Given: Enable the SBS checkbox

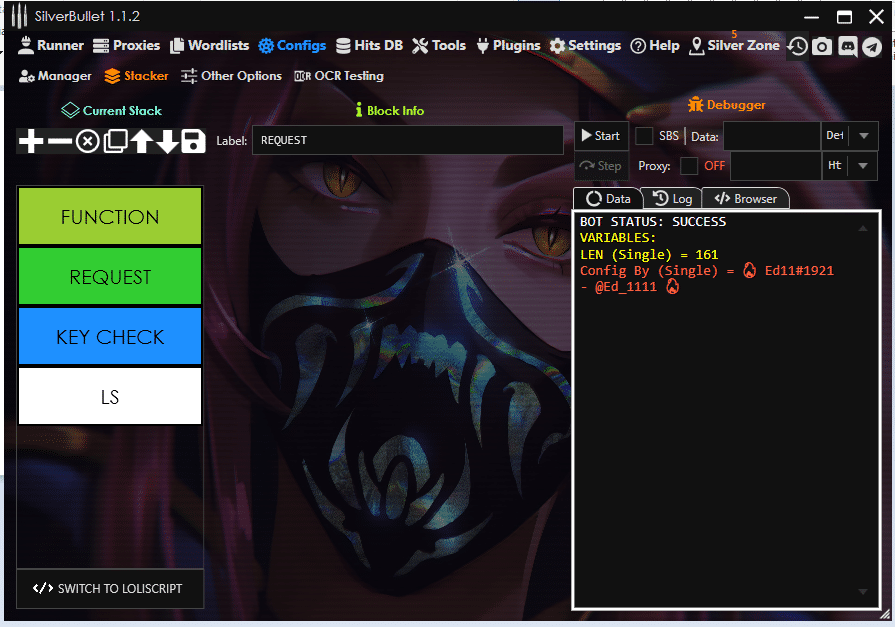Looking at the screenshot, I should pyautogui.click(x=644, y=136).
